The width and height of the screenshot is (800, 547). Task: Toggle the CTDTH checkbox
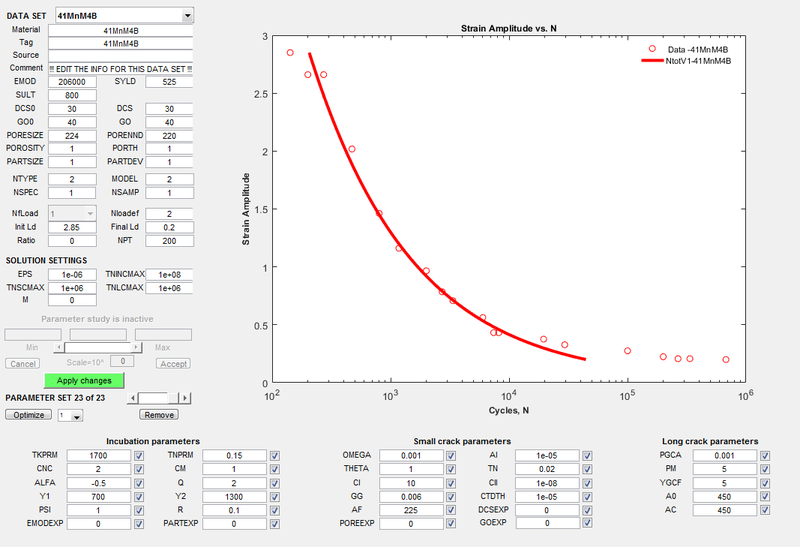tap(588, 495)
